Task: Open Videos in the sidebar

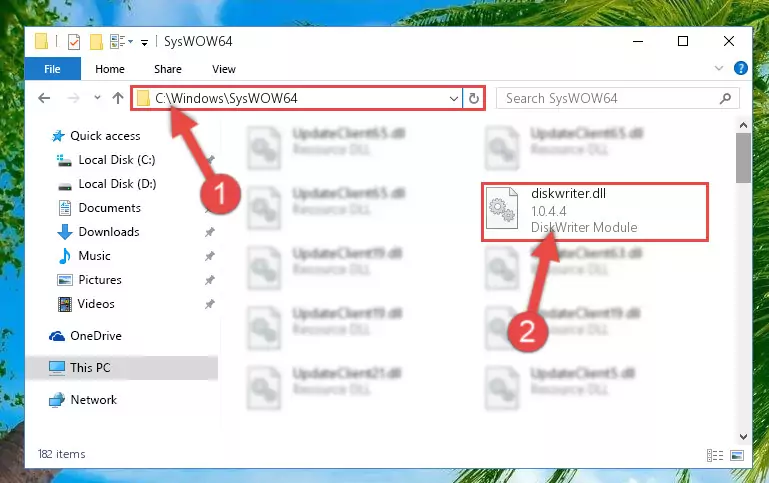Action: pyautogui.click(x=96, y=304)
